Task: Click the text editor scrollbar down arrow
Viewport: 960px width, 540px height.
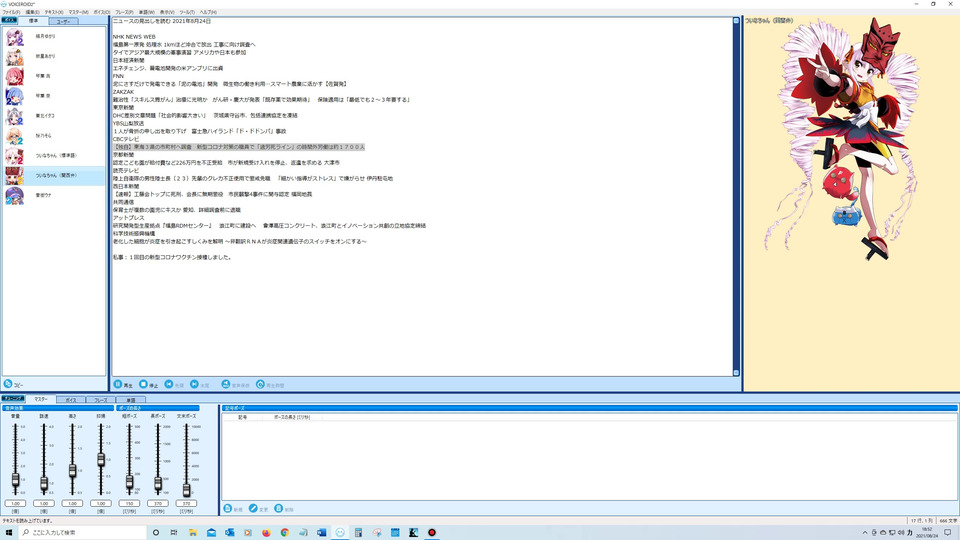Action: point(736,372)
